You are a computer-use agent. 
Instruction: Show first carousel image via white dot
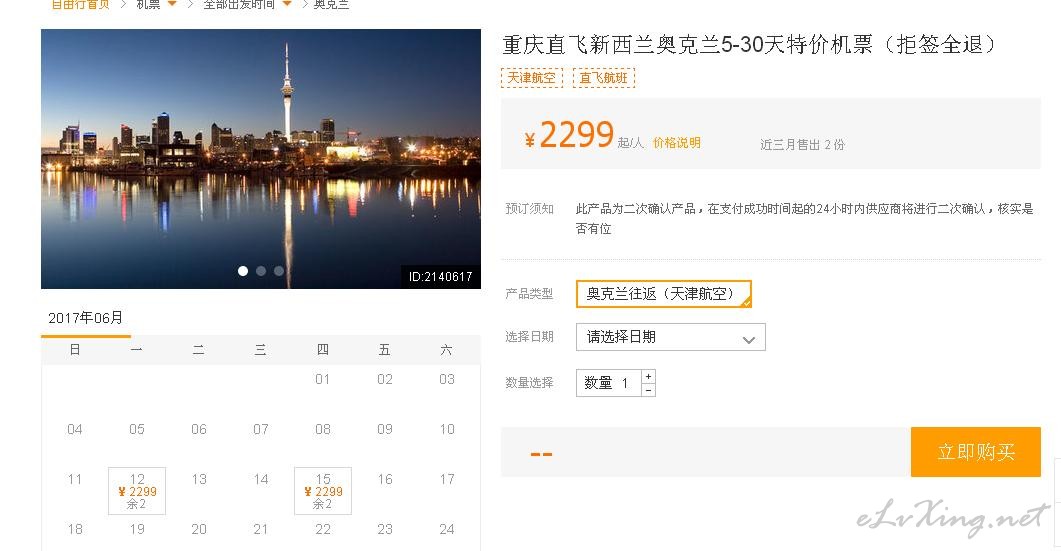point(243,271)
